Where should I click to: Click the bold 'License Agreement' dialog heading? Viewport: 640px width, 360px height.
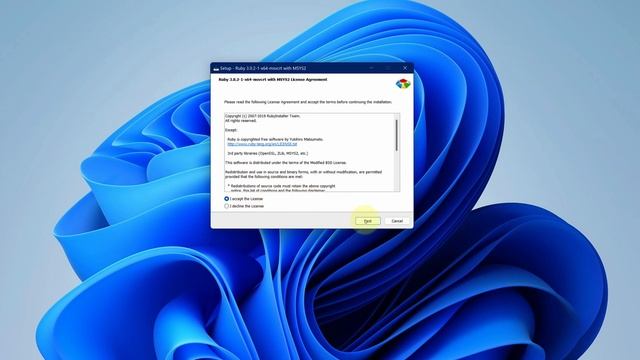(x=273, y=80)
